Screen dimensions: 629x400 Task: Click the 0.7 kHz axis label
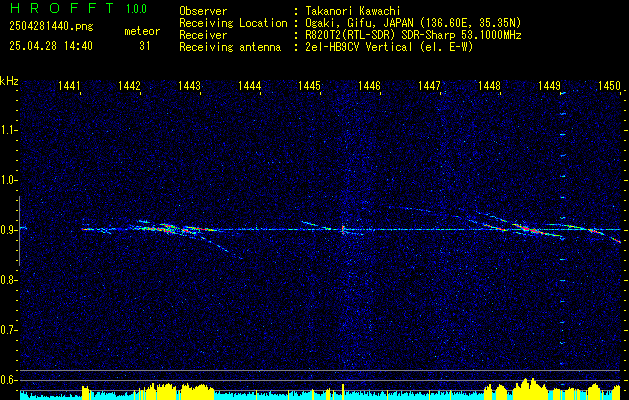tap(7, 330)
